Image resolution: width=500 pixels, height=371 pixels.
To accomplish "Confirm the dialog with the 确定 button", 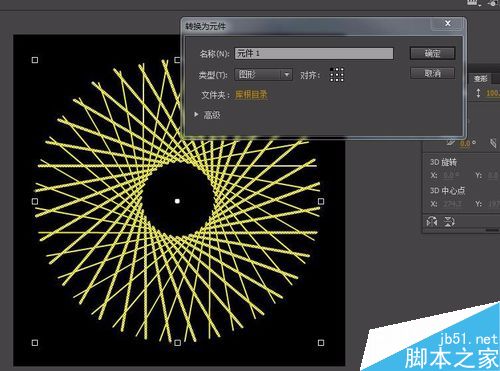I will 432,53.
